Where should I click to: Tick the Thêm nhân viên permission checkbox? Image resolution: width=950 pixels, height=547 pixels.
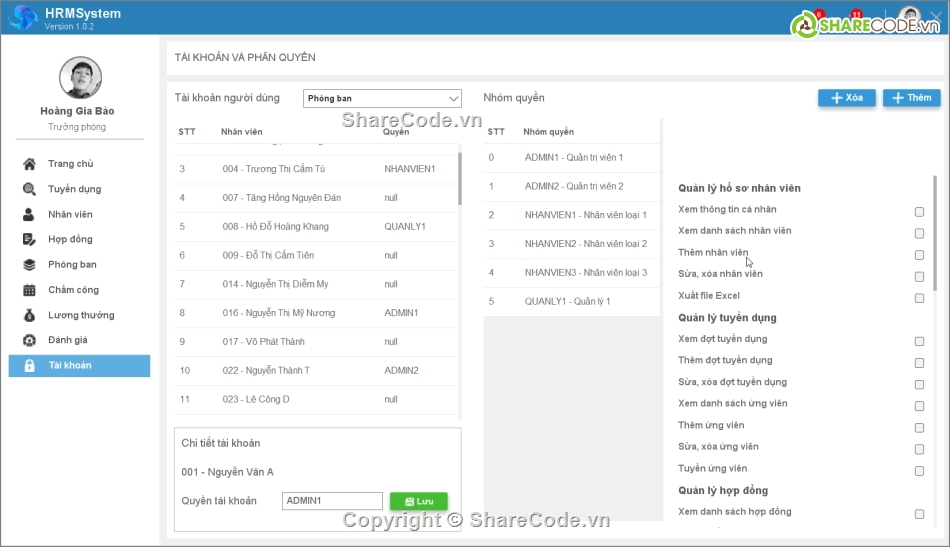[x=919, y=254]
